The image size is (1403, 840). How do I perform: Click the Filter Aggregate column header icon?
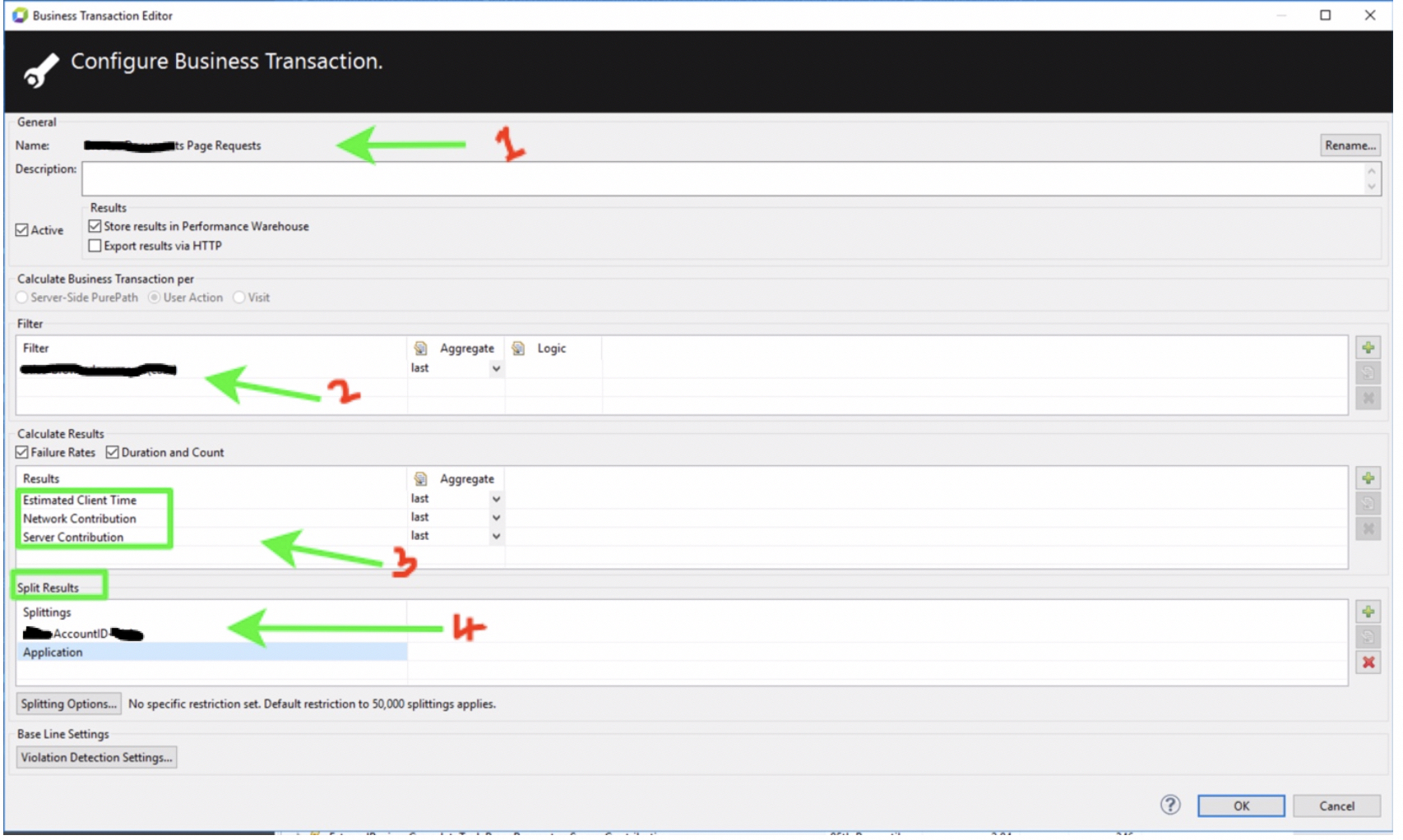click(x=421, y=348)
